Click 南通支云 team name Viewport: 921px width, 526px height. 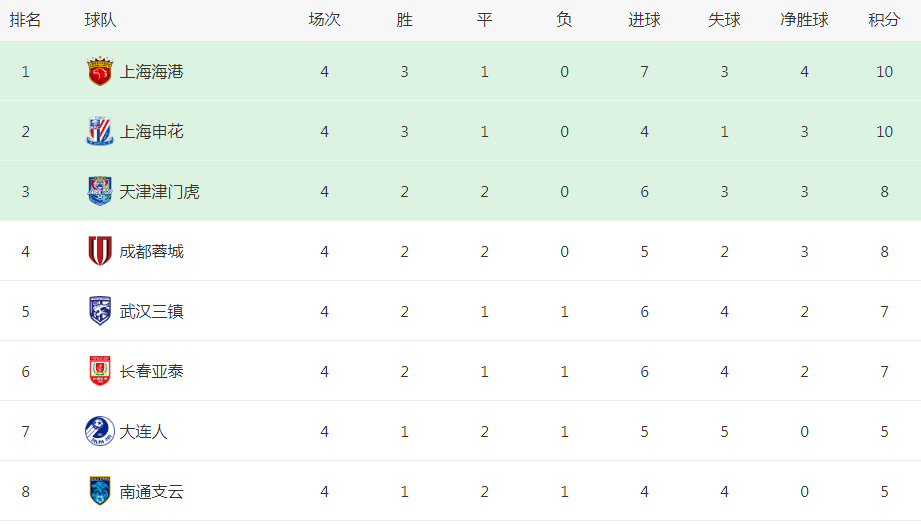pyautogui.click(x=152, y=492)
